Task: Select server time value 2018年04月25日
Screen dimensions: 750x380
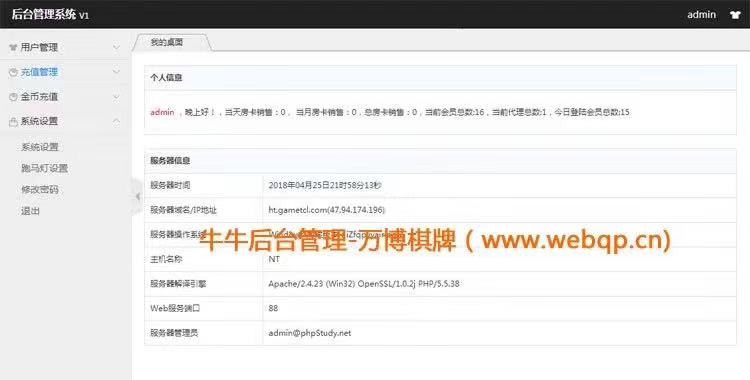Action: [x=325, y=185]
